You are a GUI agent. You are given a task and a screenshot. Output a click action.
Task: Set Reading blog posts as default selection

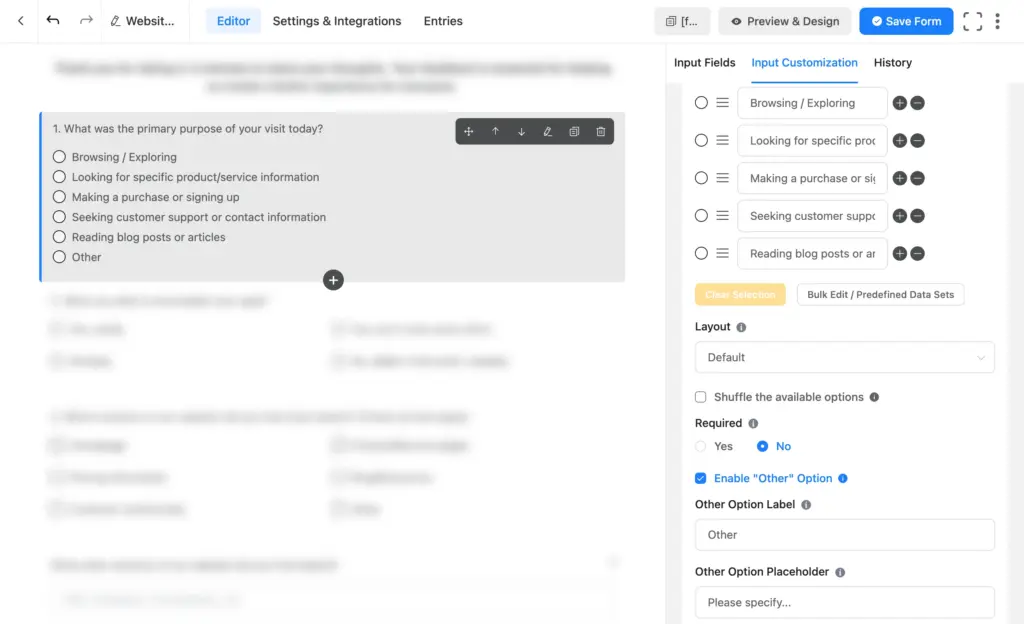pyautogui.click(x=701, y=253)
